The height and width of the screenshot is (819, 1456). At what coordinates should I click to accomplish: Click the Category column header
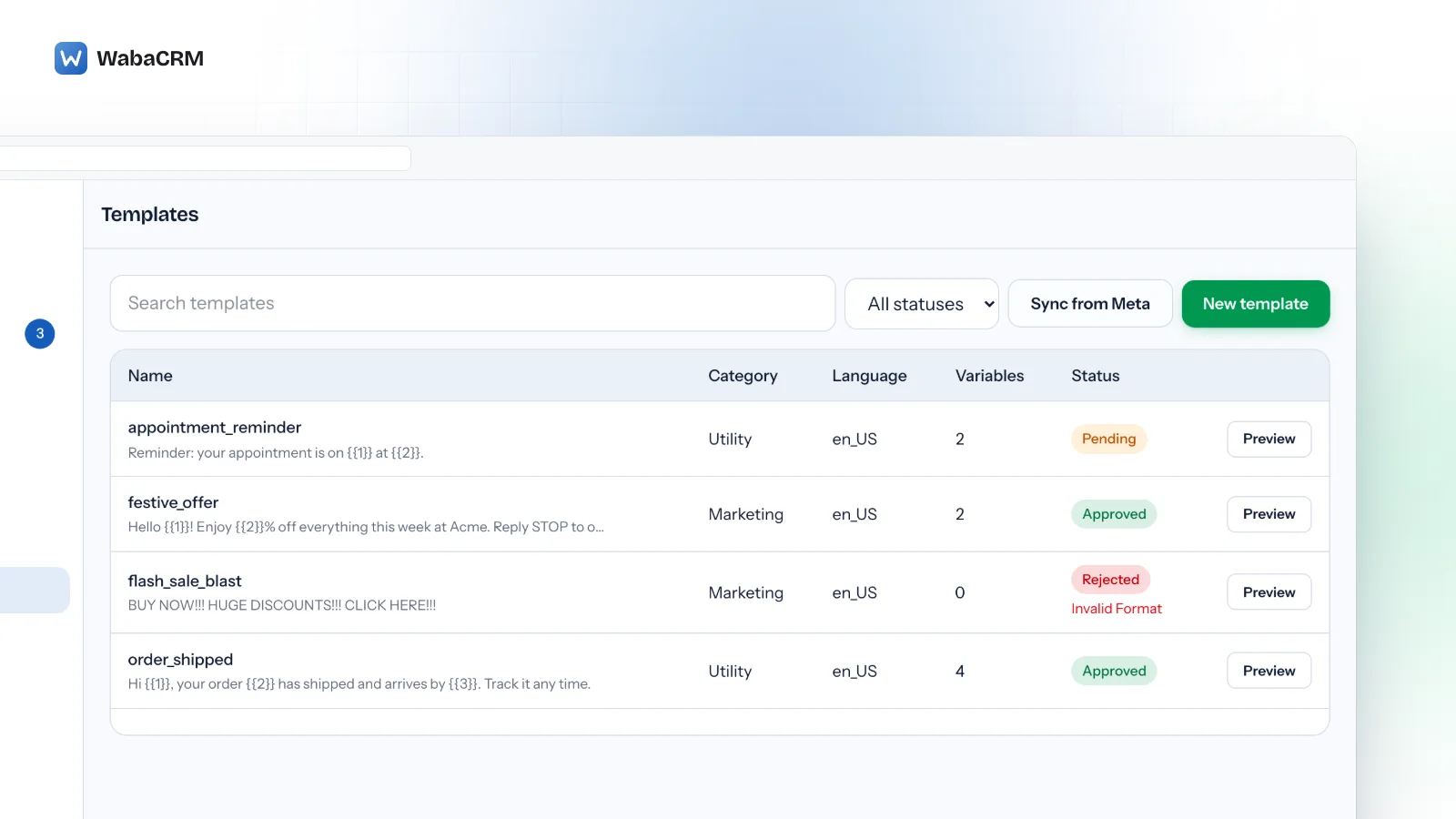(743, 376)
